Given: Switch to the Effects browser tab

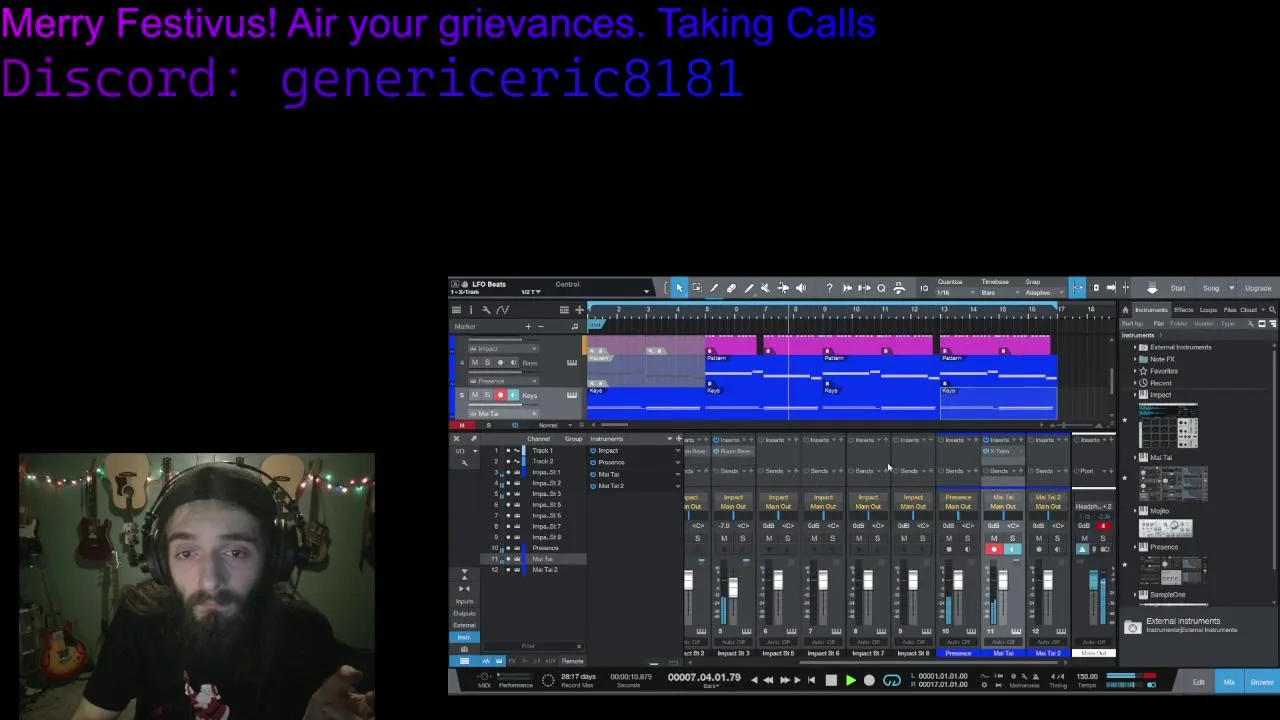Looking at the screenshot, I should [1184, 310].
